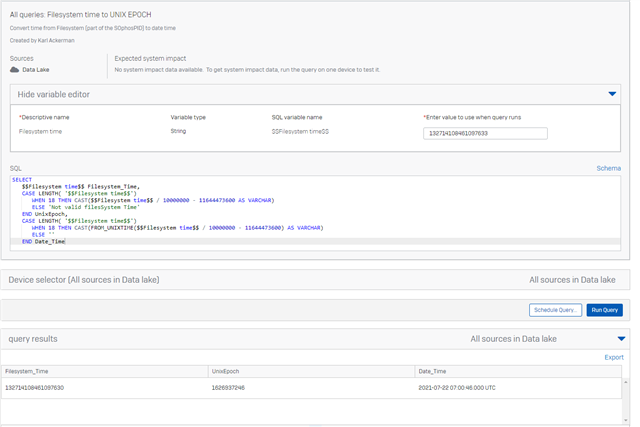640x427 pixels.
Task: Click the Hide variable editor header text
Action: [x=53, y=94]
